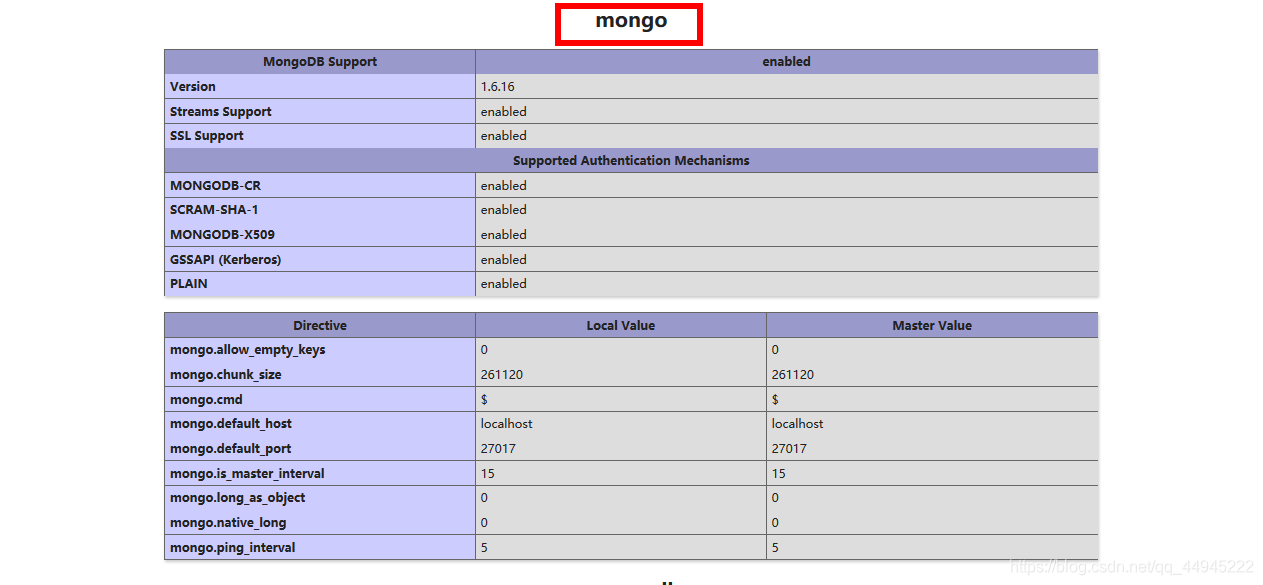Click the SCRAM-SHA-1 row label
1263x585 pixels.
coord(214,210)
